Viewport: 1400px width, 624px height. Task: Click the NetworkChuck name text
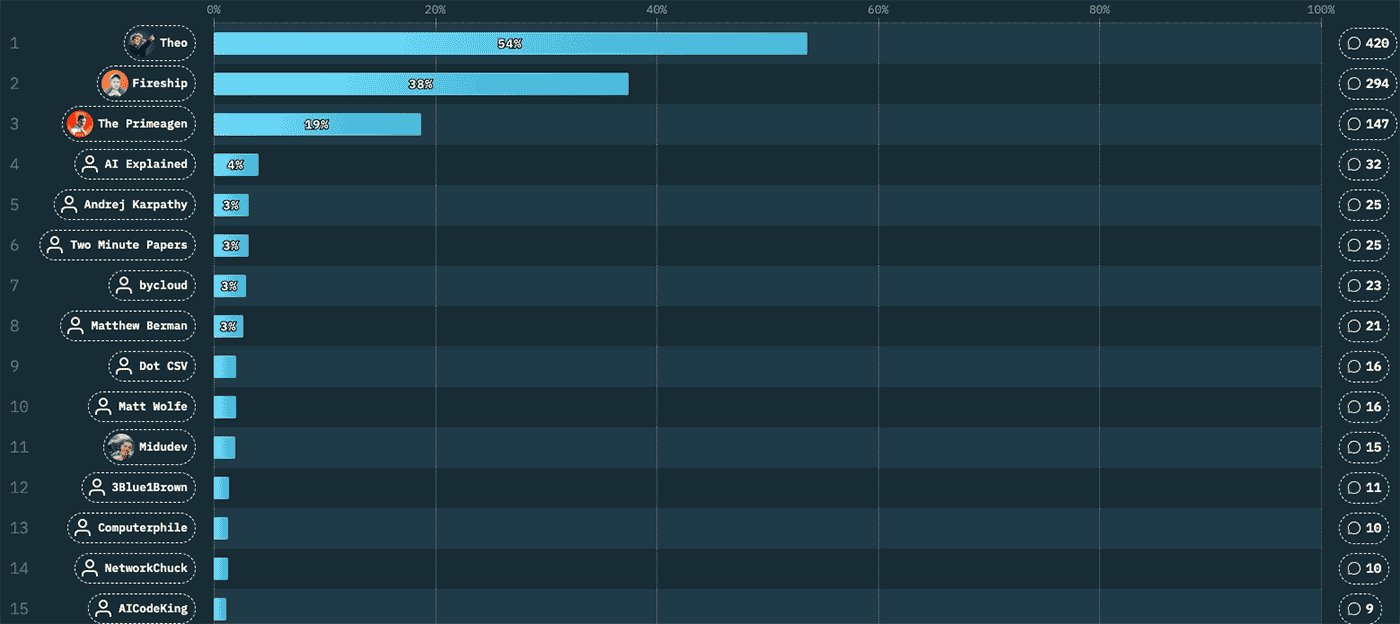146,568
